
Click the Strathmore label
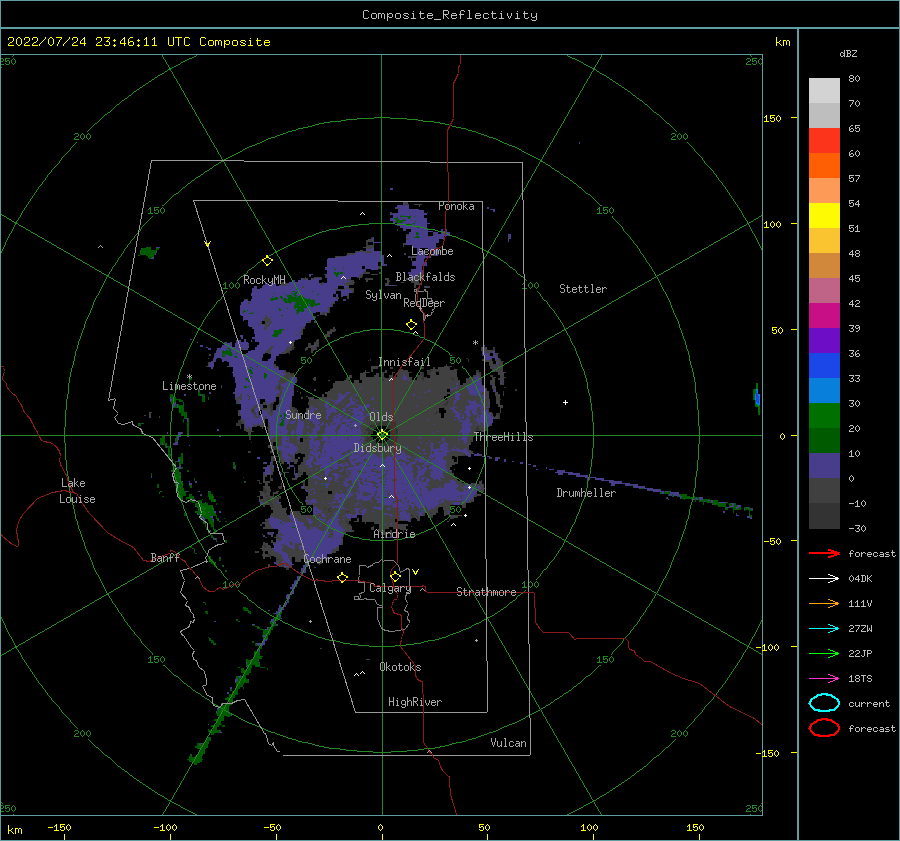point(486,592)
